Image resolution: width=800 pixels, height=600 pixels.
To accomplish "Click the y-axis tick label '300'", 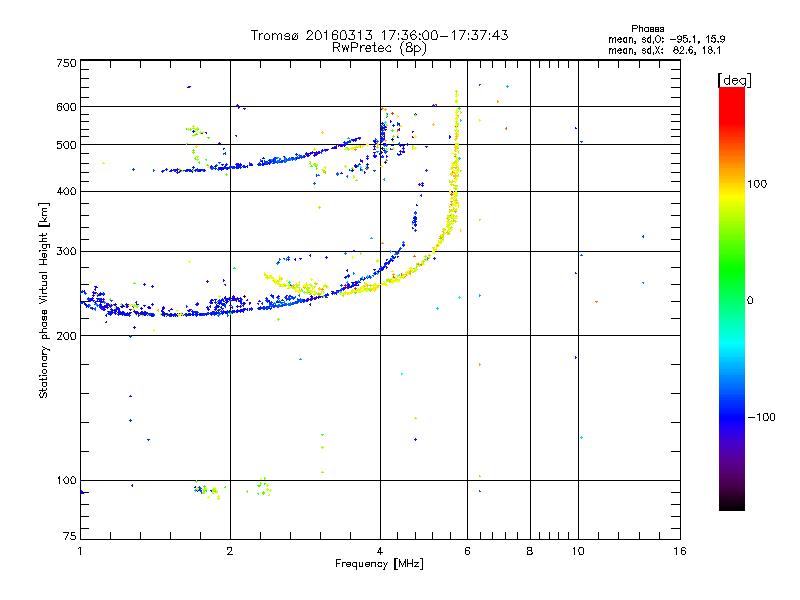I will (x=66, y=252).
